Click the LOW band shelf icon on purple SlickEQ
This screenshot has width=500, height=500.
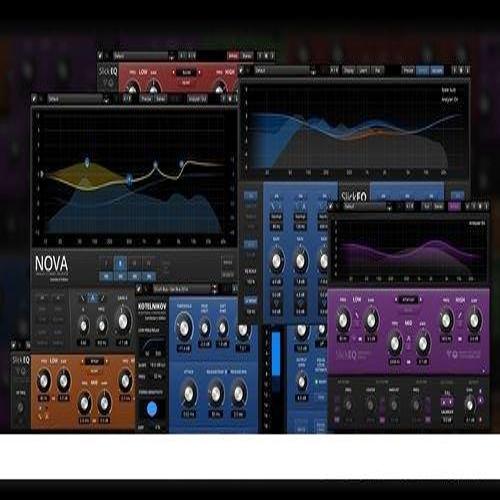point(357,314)
